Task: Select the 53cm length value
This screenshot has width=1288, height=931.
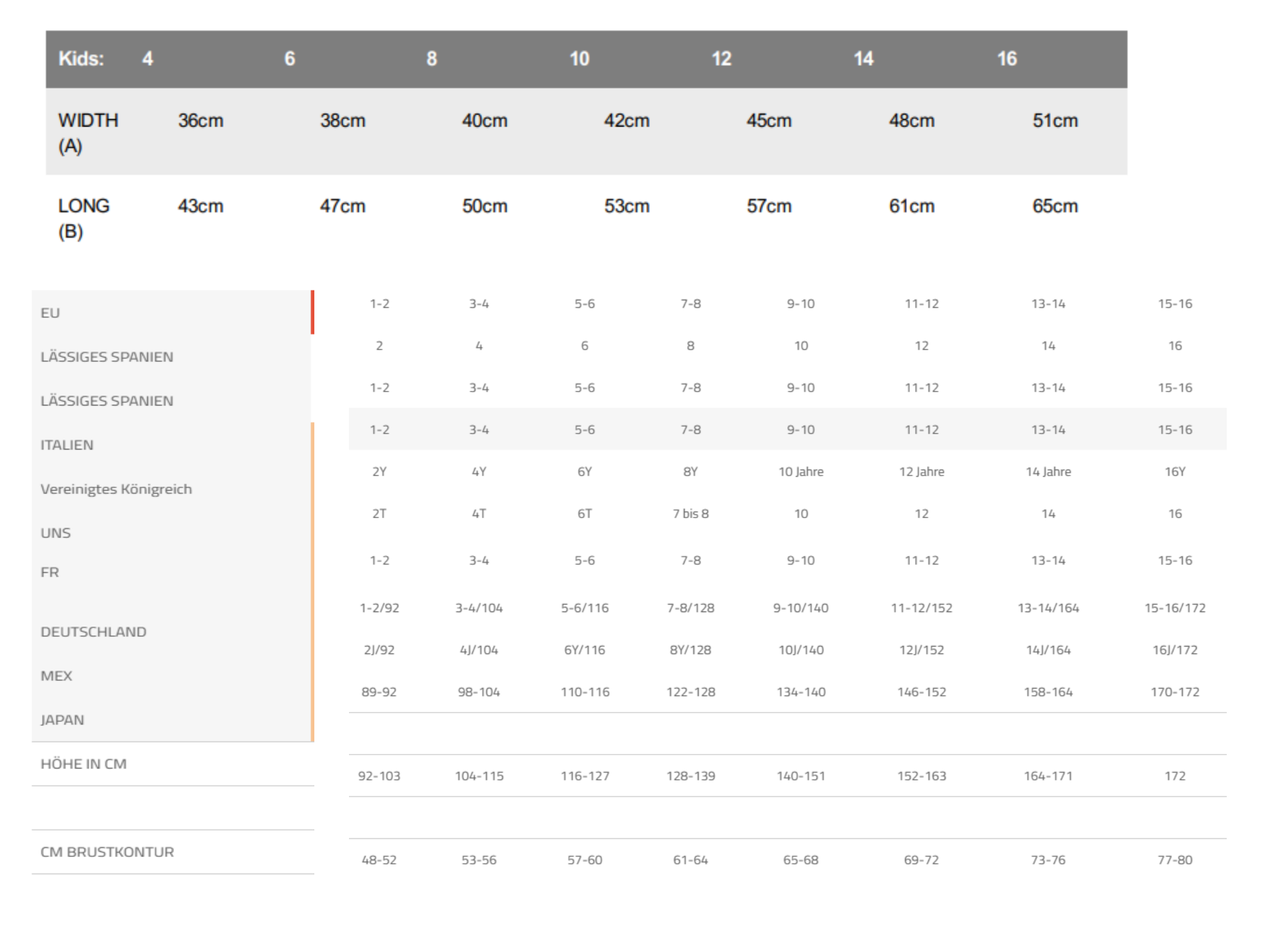Action: 627,206
